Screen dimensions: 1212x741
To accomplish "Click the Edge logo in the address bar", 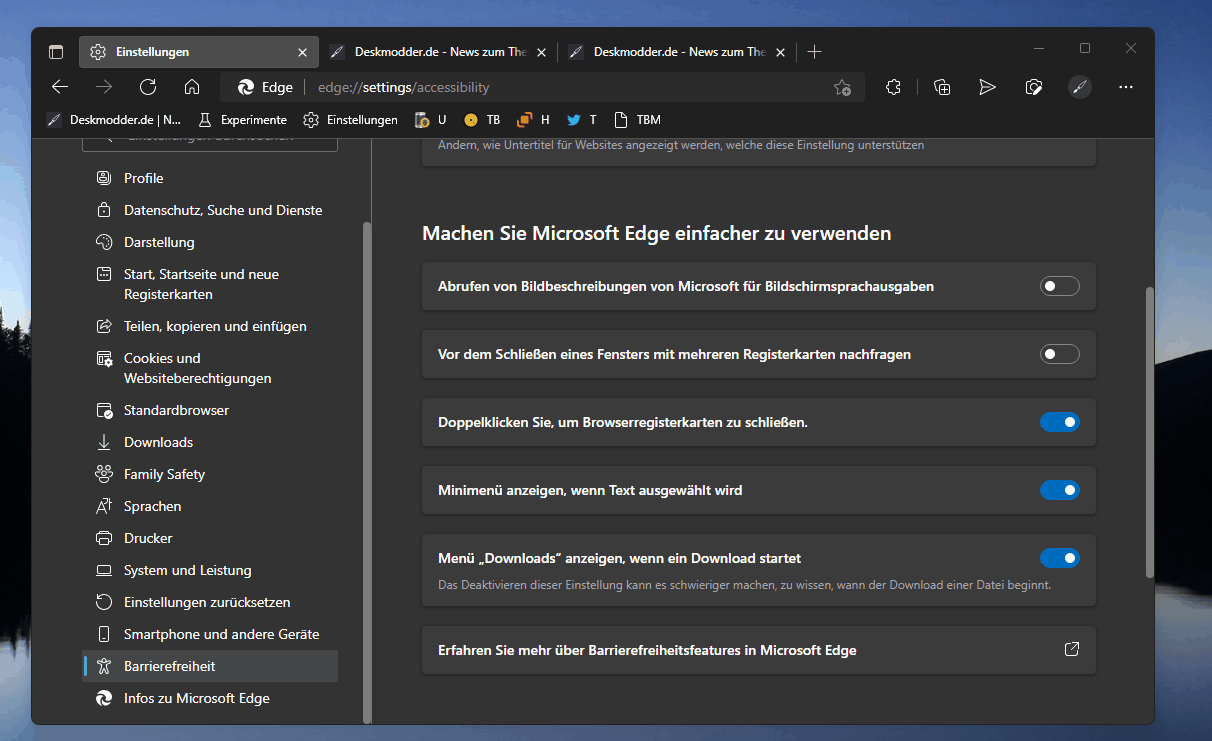I will [x=246, y=87].
